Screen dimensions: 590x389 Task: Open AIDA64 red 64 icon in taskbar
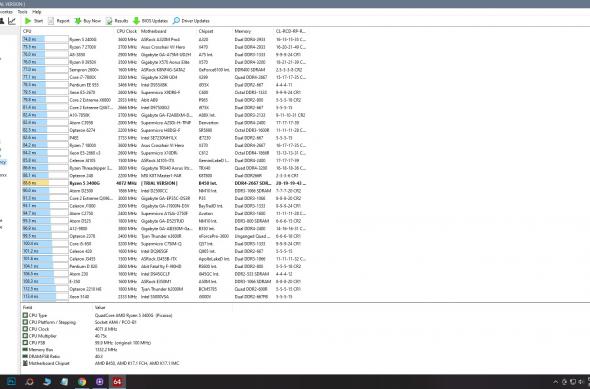117,382
